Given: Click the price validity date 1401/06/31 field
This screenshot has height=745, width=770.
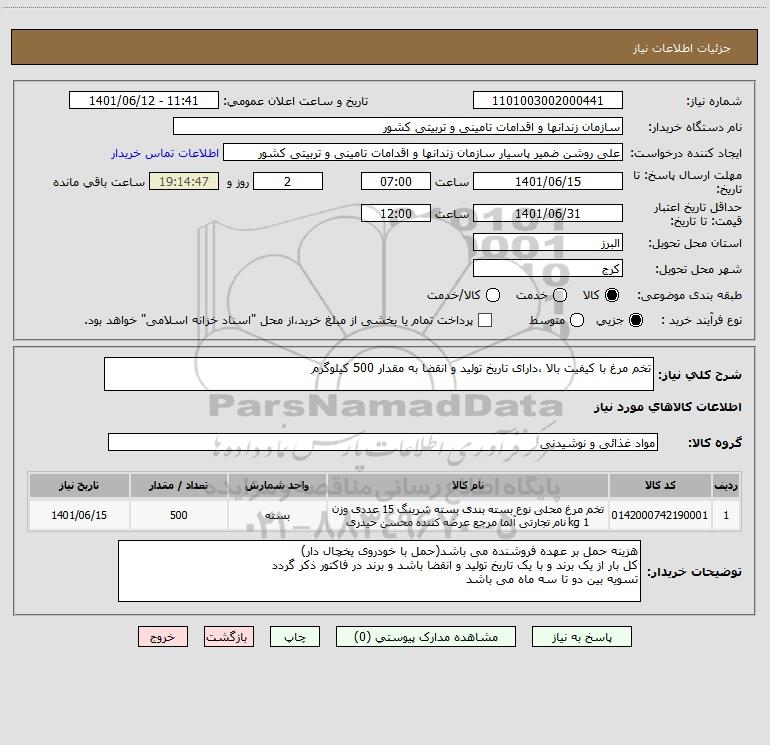Looking at the screenshot, I should 548,213.
